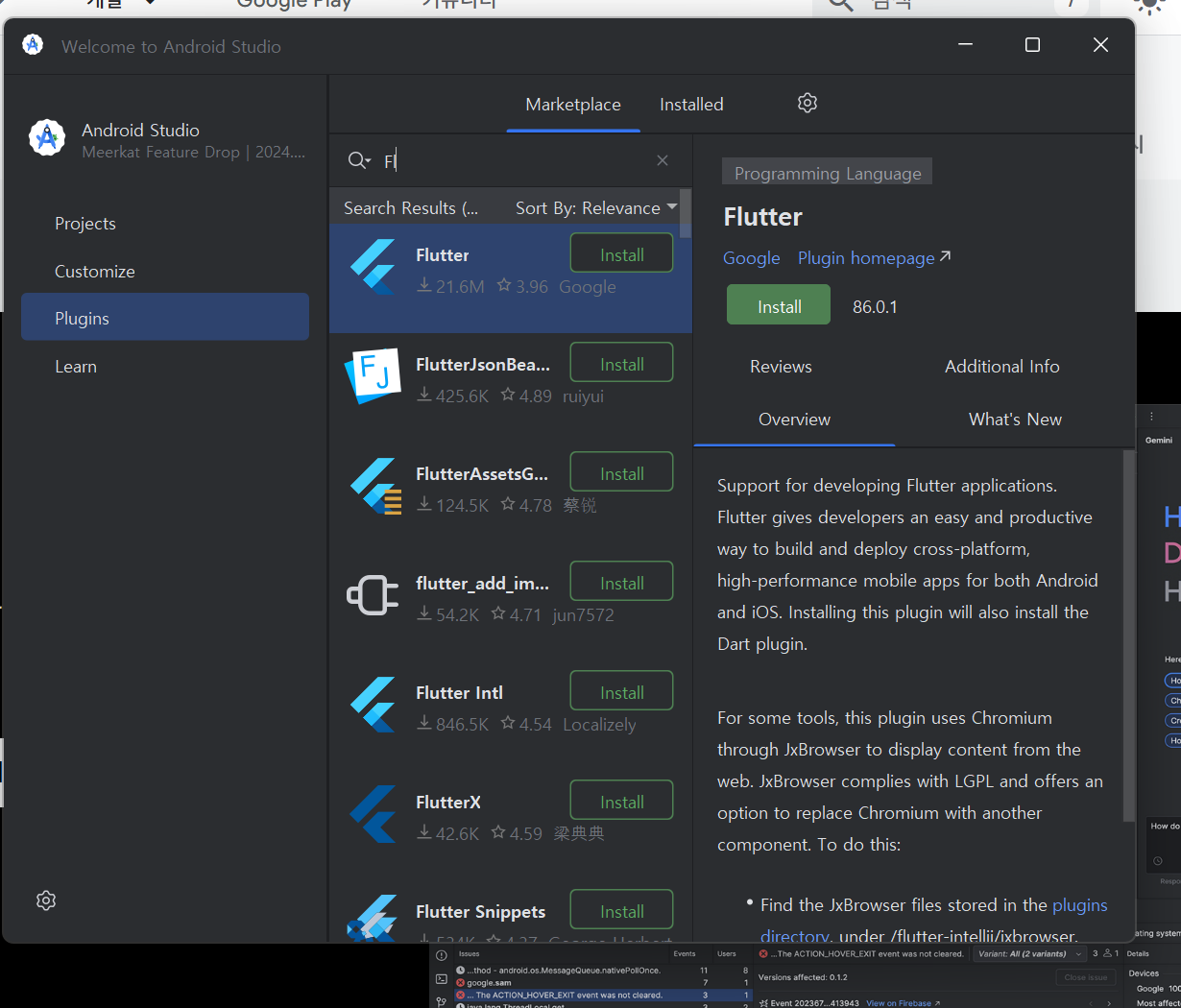Click the Flutter rating 3.96
Screen dimensions: 1181x1008
click(522, 286)
